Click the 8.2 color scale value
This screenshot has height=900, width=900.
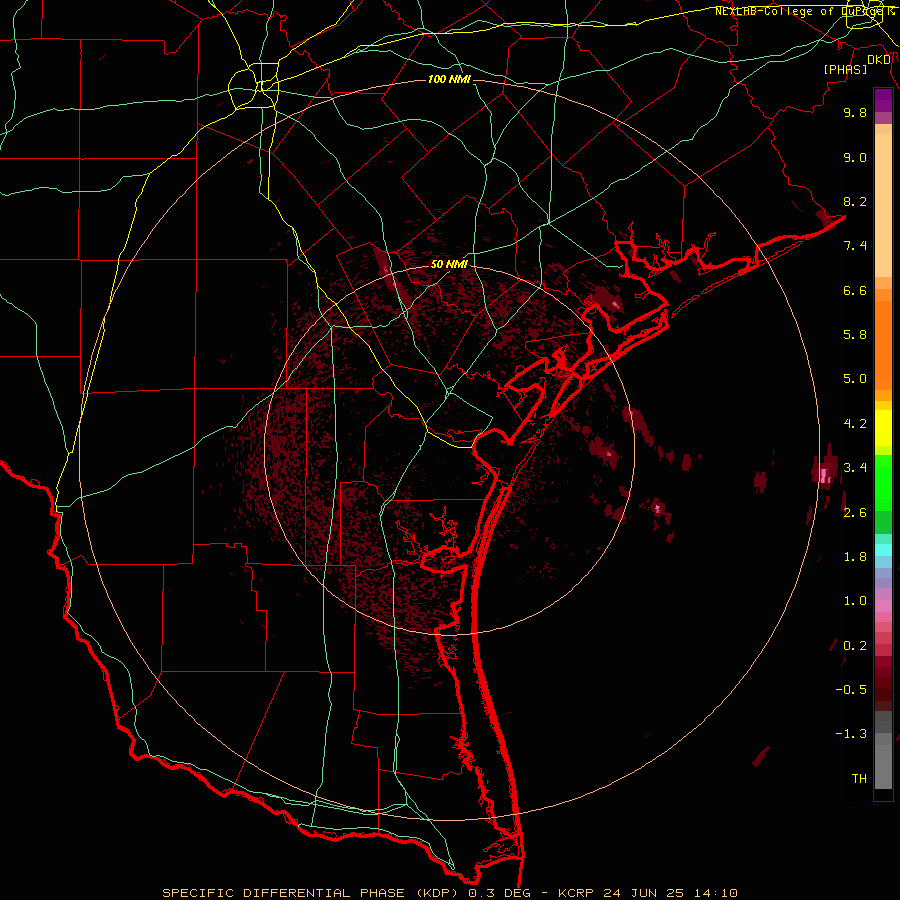855,201
